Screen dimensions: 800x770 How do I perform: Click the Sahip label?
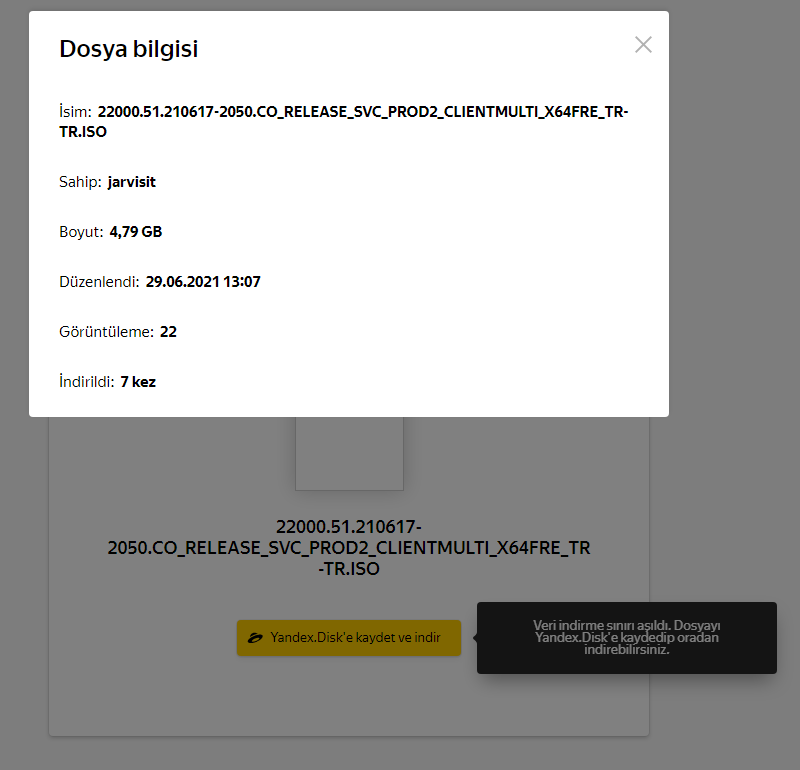[x=80, y=182]
